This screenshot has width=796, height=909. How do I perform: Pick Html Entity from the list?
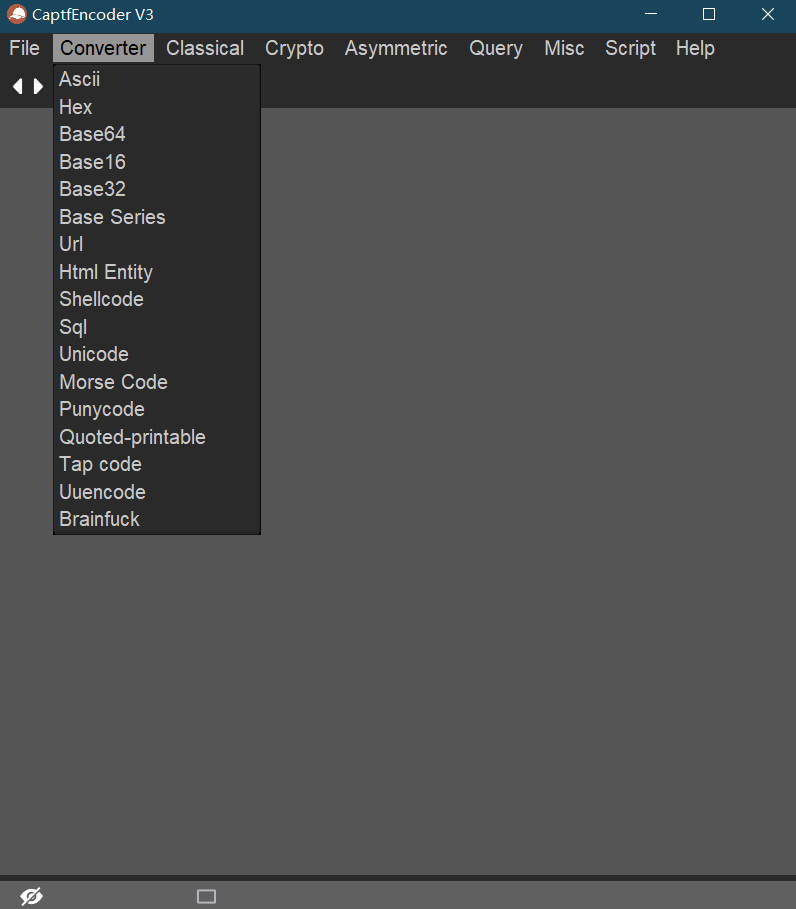tap(106, 272)
